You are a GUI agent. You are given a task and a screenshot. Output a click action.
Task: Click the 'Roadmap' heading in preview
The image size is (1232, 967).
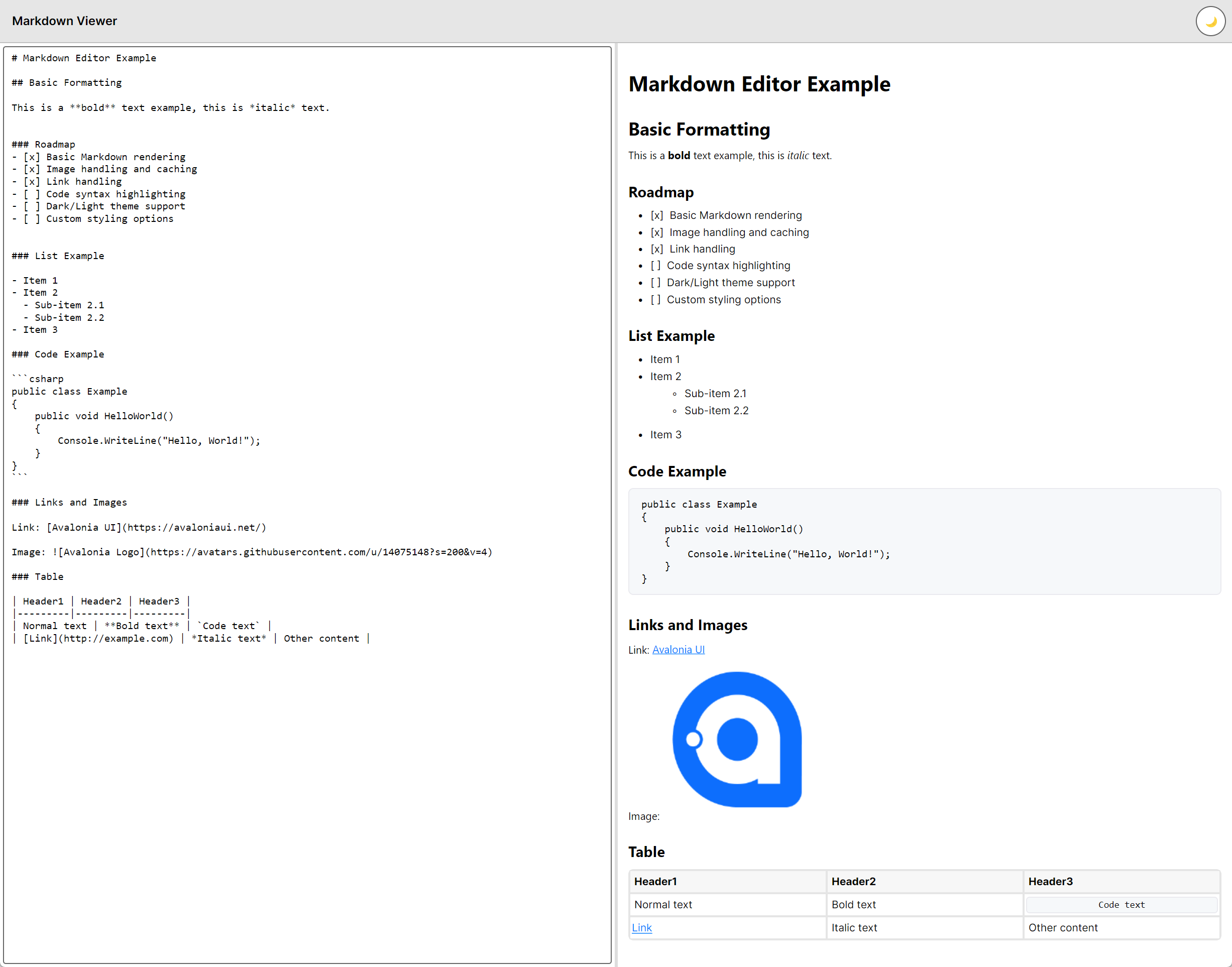[660, 192]
